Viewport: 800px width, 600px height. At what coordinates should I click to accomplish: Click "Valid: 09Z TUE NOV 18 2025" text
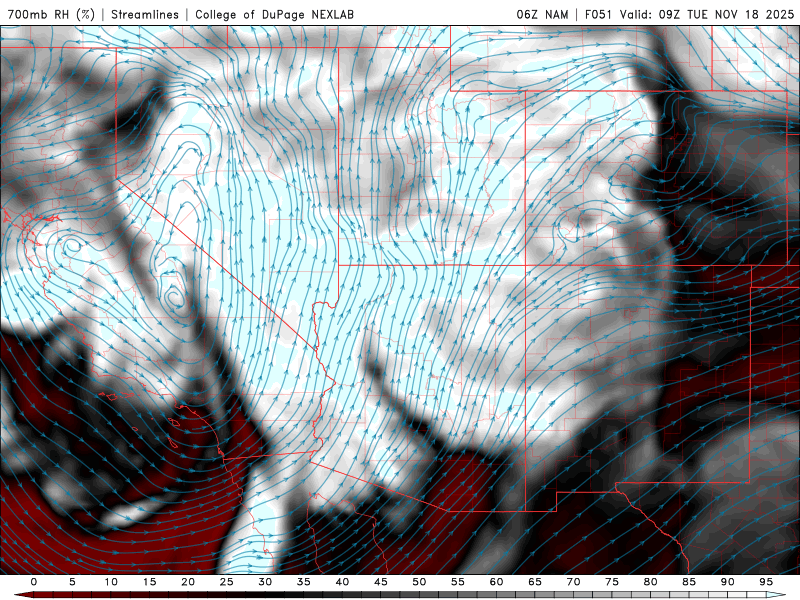pyautogui.click(x=707, y=14)
